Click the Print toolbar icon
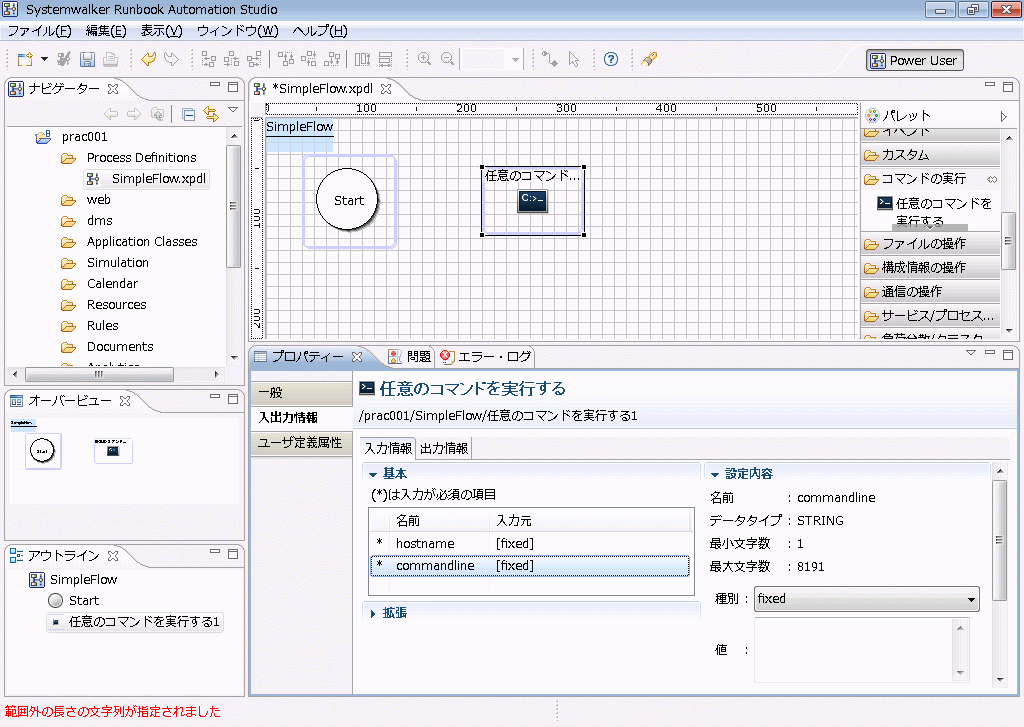Viewport: 1024px width, 727px height. (110, 59)
